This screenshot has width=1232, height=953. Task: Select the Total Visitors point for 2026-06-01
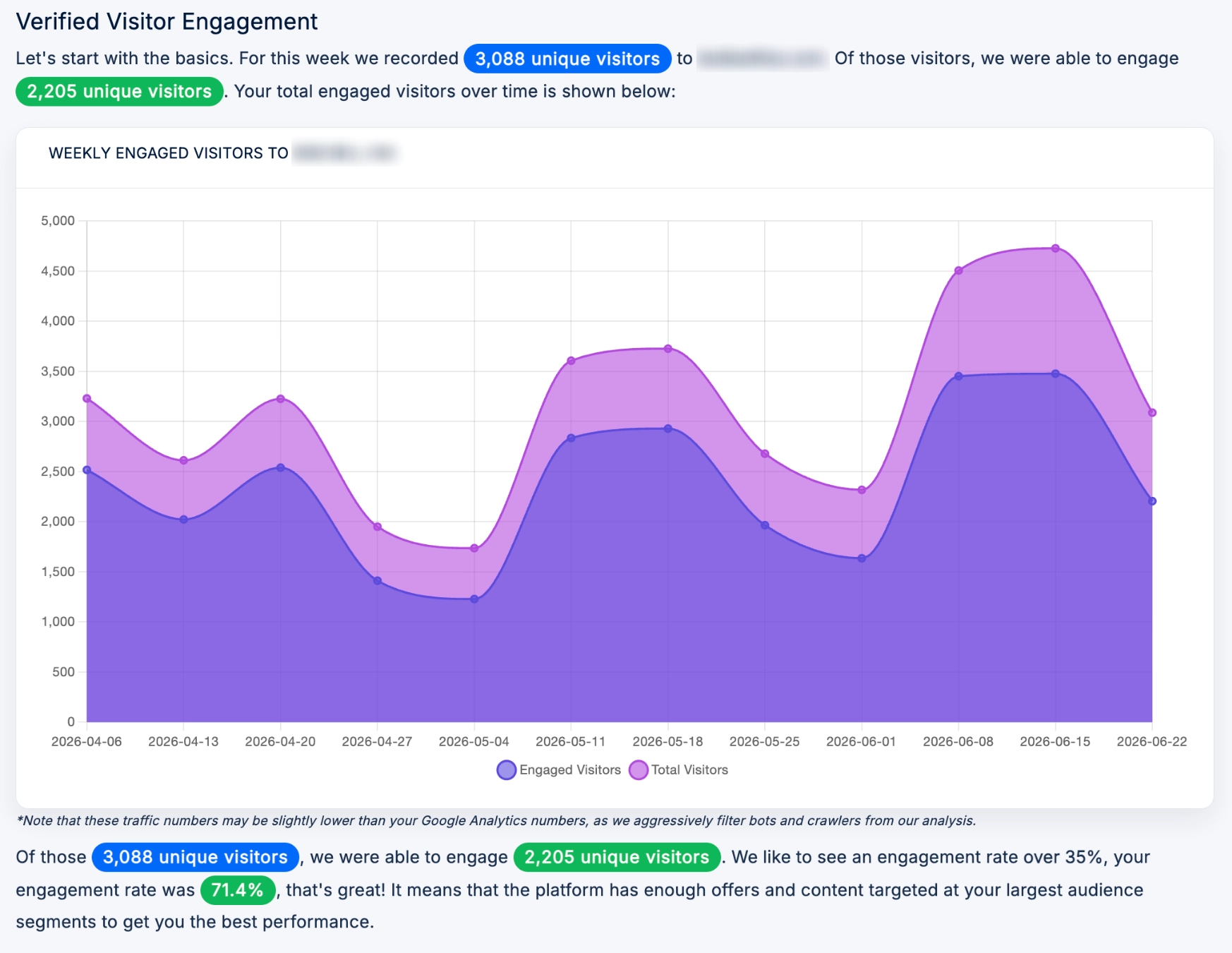(x=862, y=490)
